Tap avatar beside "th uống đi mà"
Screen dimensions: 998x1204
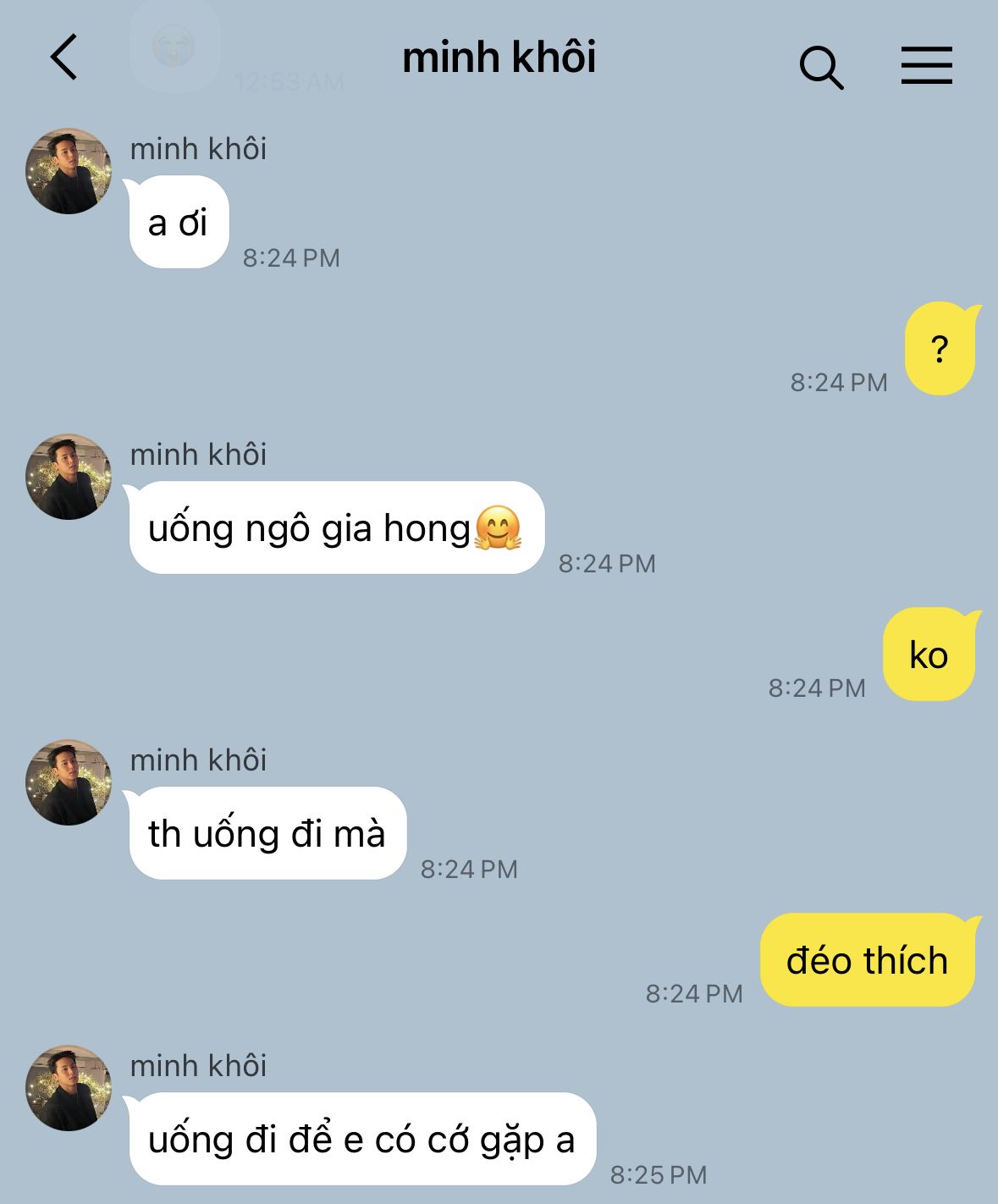pos(69,782)
